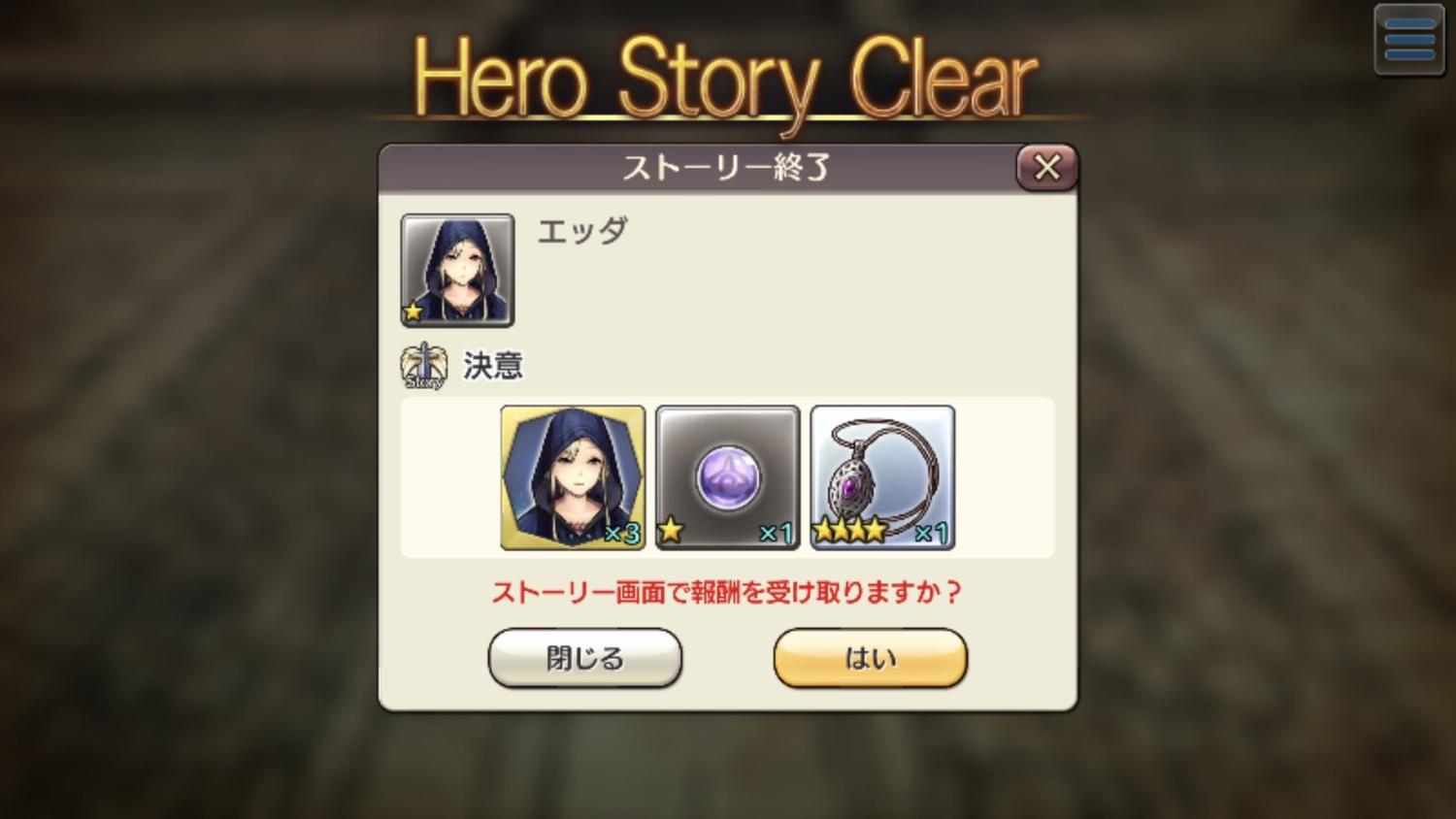Image resolution: width=1456 pixels, height=819 pixels.
Task: Tap the ストーリー終了 dialog title bar
Action: [x=726, y=168]
